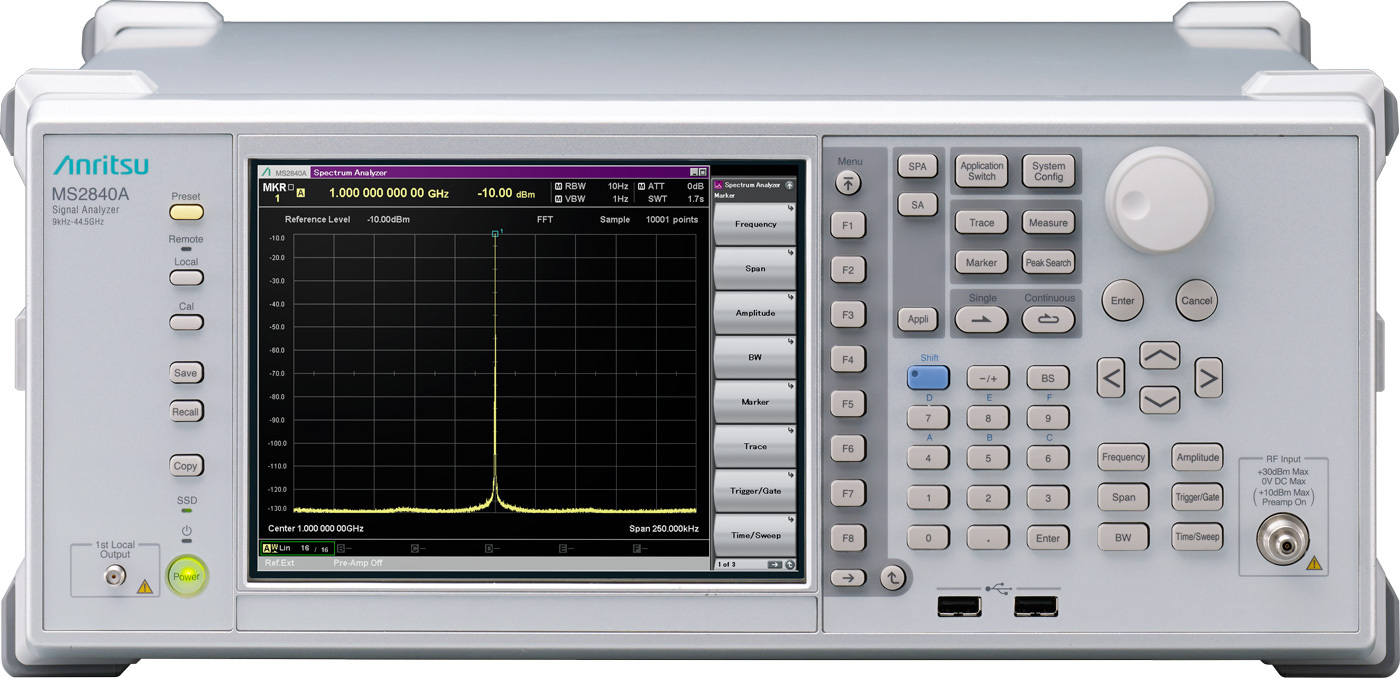The height and width of the screenshot is (678, 1400).
Task: Touch the right USB port
Action: click(x=1036, y=605)
